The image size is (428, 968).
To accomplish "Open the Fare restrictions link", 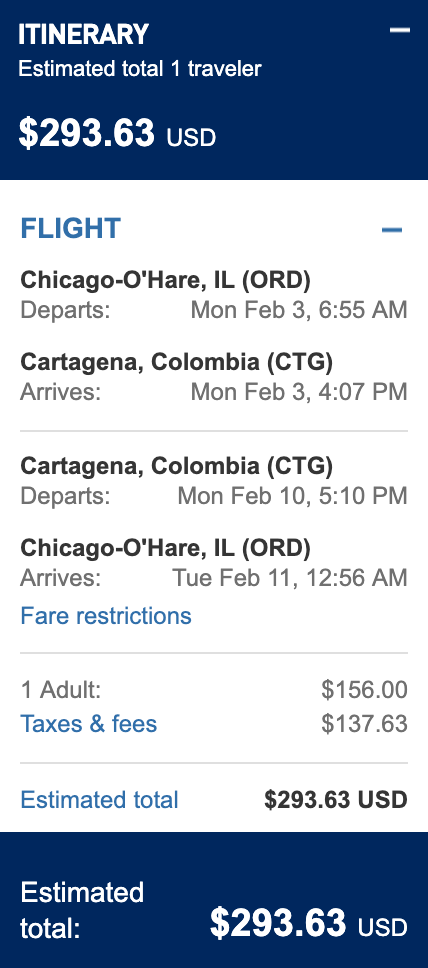I will [106, 615].
